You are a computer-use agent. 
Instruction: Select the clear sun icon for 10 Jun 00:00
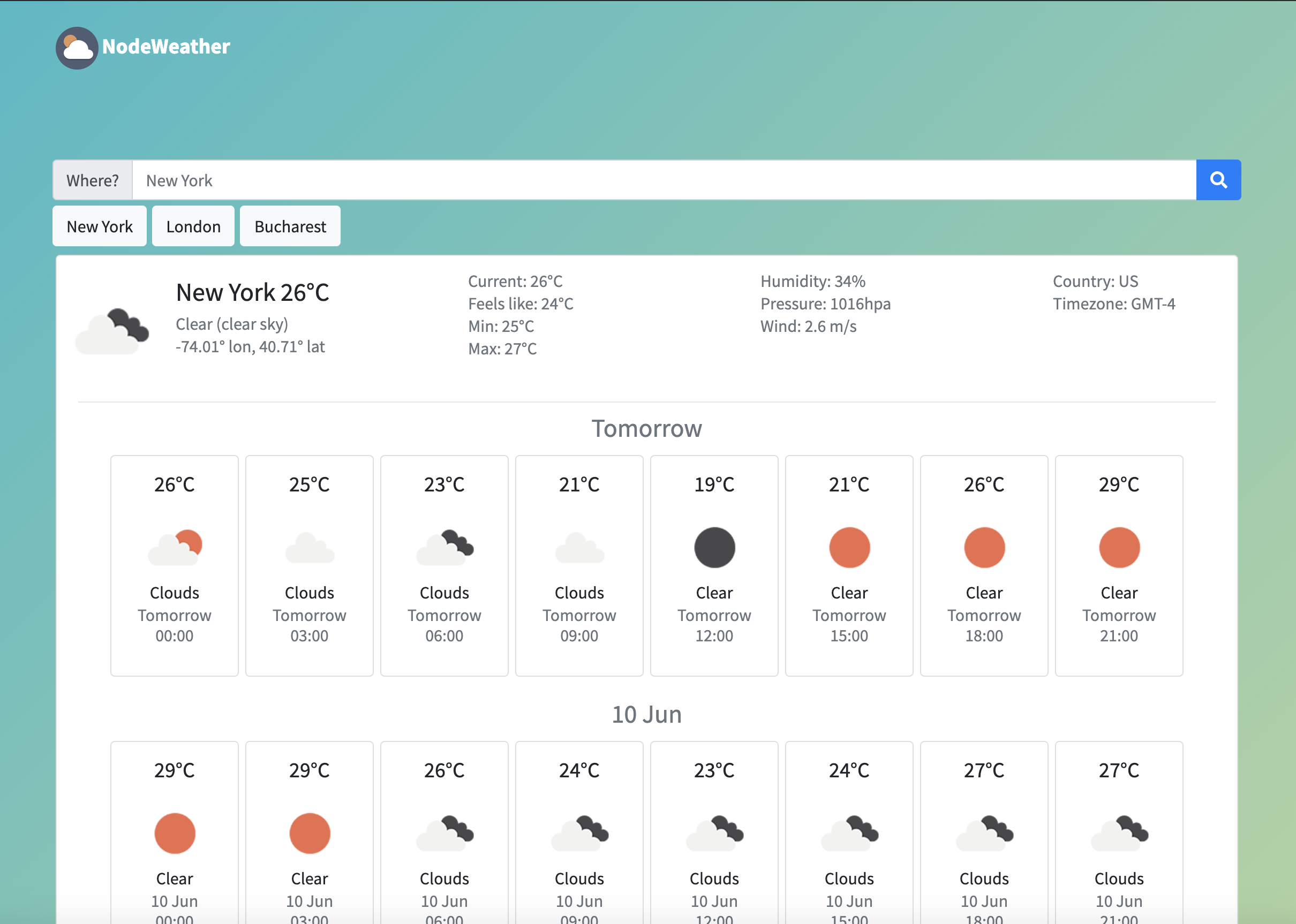coord(175,833)
